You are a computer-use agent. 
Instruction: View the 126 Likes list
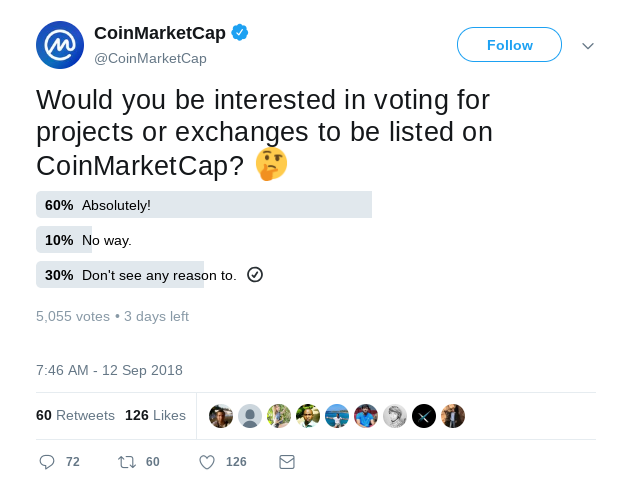pos(155,415)
